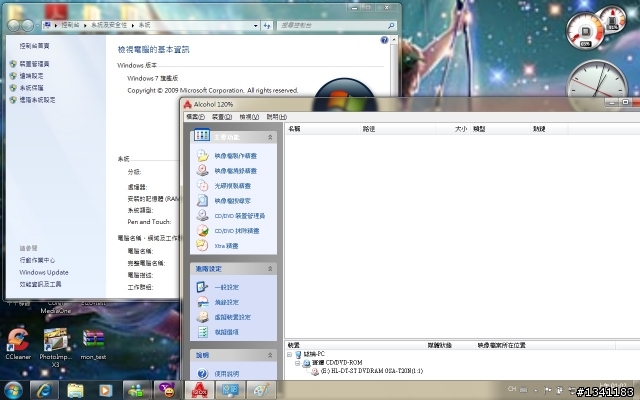The height and width of the screenshot is (400, 640).
Task: Switch to Alcohol 120% taskbar button
Action: 198,391
